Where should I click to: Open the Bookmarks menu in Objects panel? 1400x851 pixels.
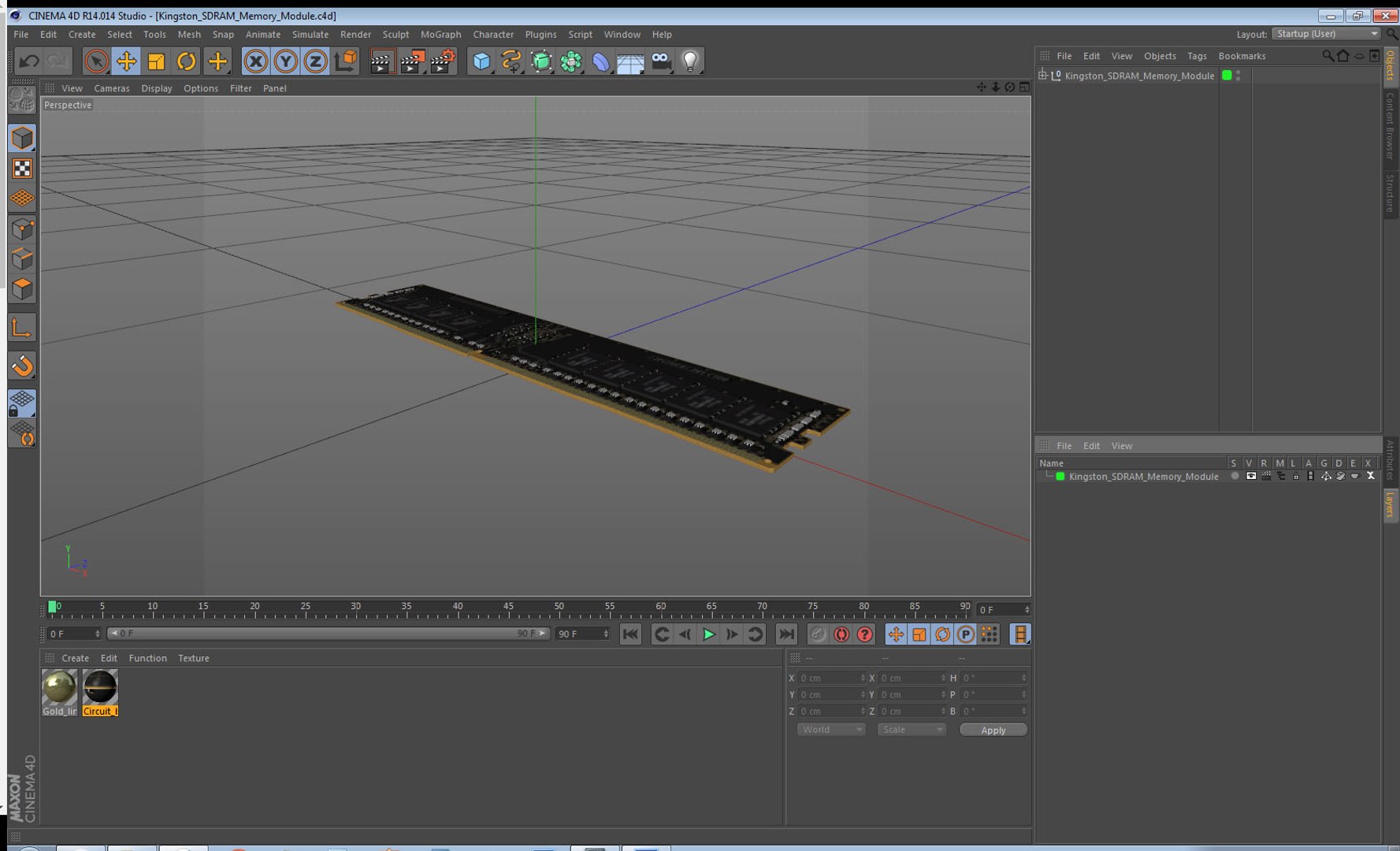tap(1242, 56)
